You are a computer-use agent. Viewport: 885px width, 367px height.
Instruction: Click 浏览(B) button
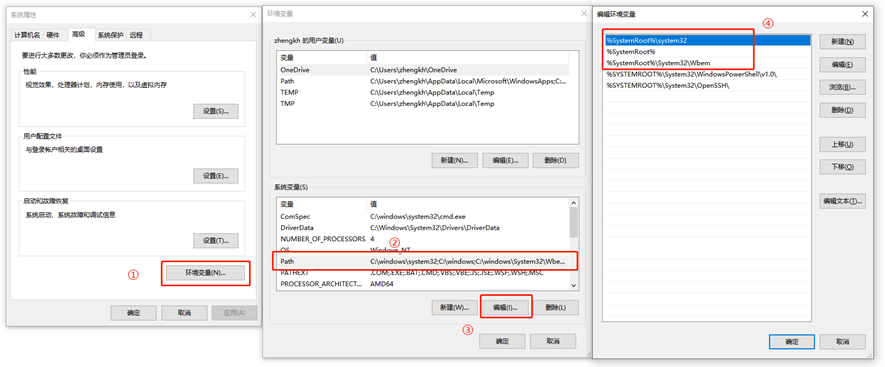tap(843, 87)
